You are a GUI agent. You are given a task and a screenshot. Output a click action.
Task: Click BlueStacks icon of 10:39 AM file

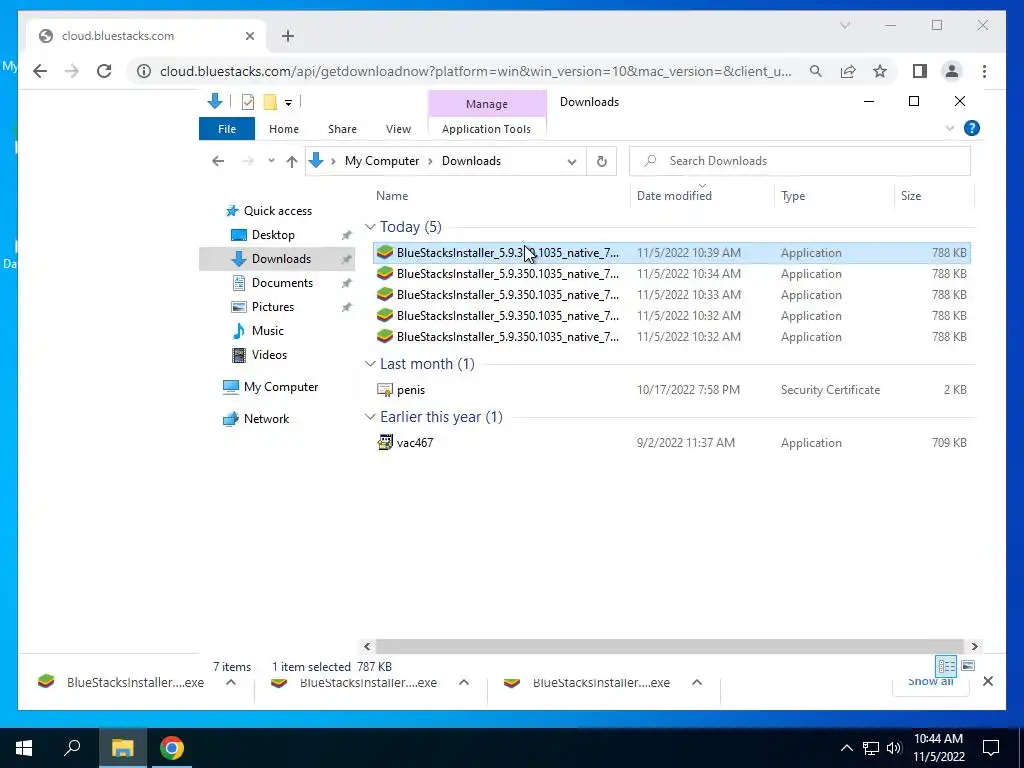(x=385, y=253)
